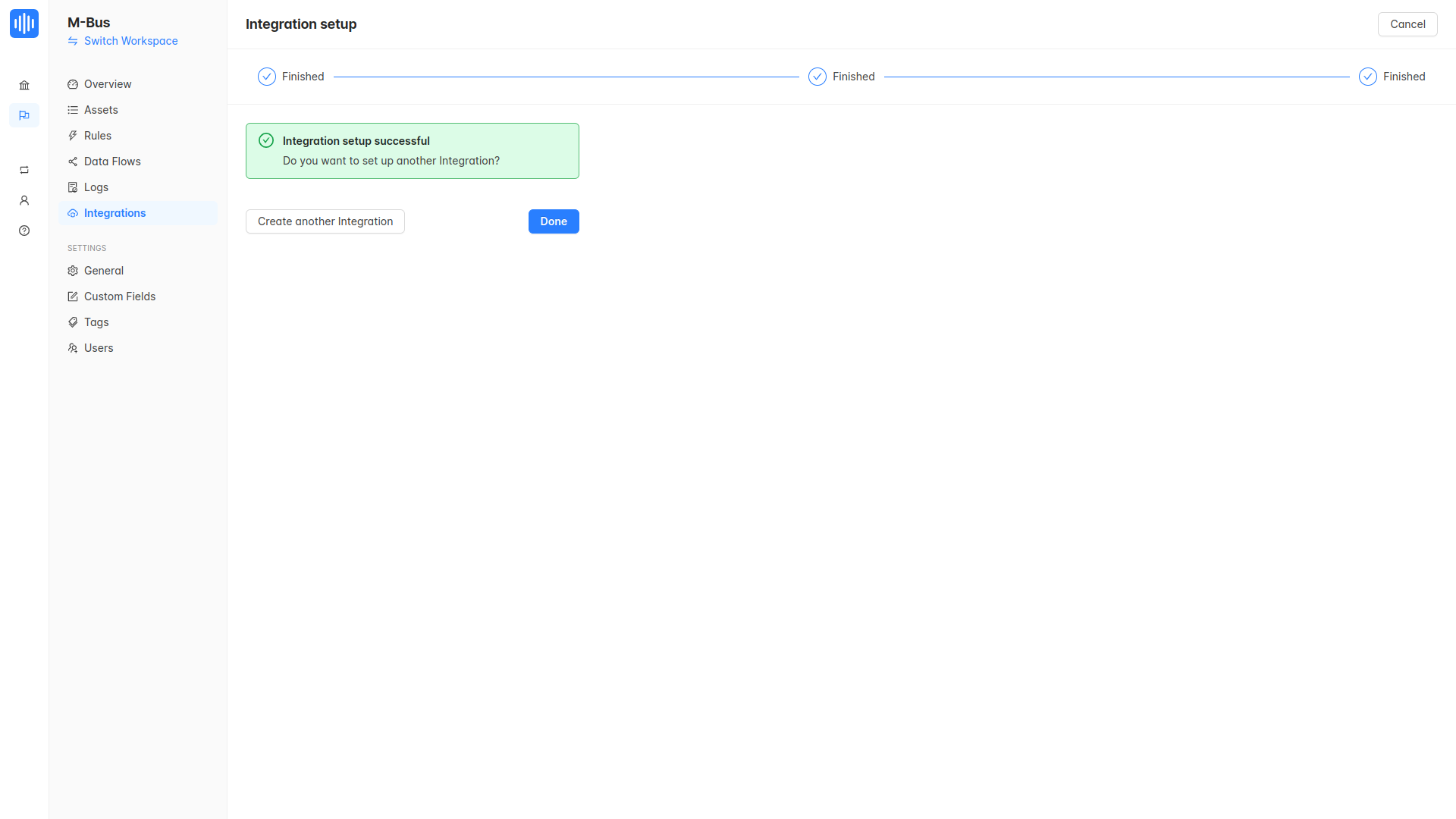Screen dimensions: 1456x819
Task: Click the first Finished step checkmark
Action: 267,77
